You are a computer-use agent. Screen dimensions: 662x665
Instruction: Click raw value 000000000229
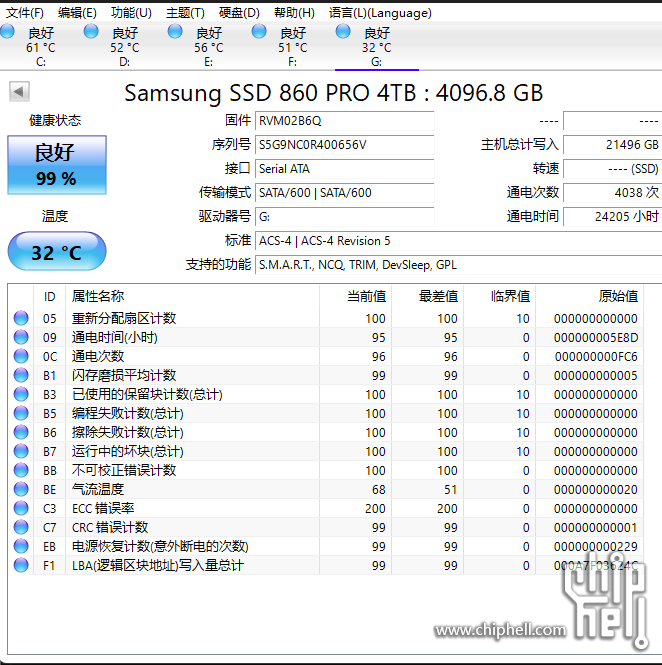click(595, 547)
